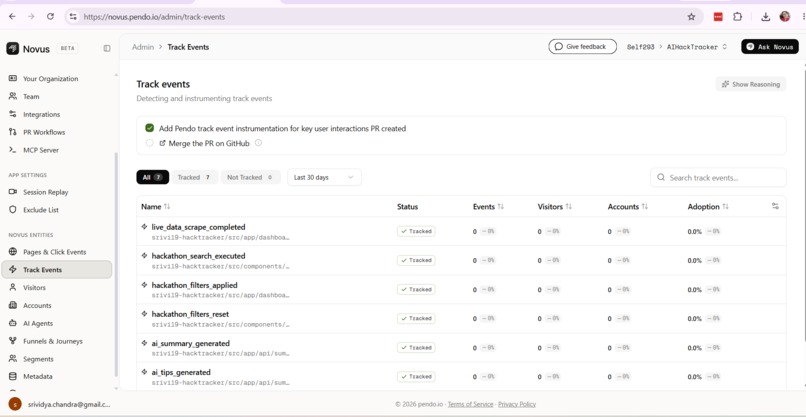Image resolution: width=806 pixels, height=417 pixels.
Task: Open ai_summary_generated event
Action: [191, 343]
